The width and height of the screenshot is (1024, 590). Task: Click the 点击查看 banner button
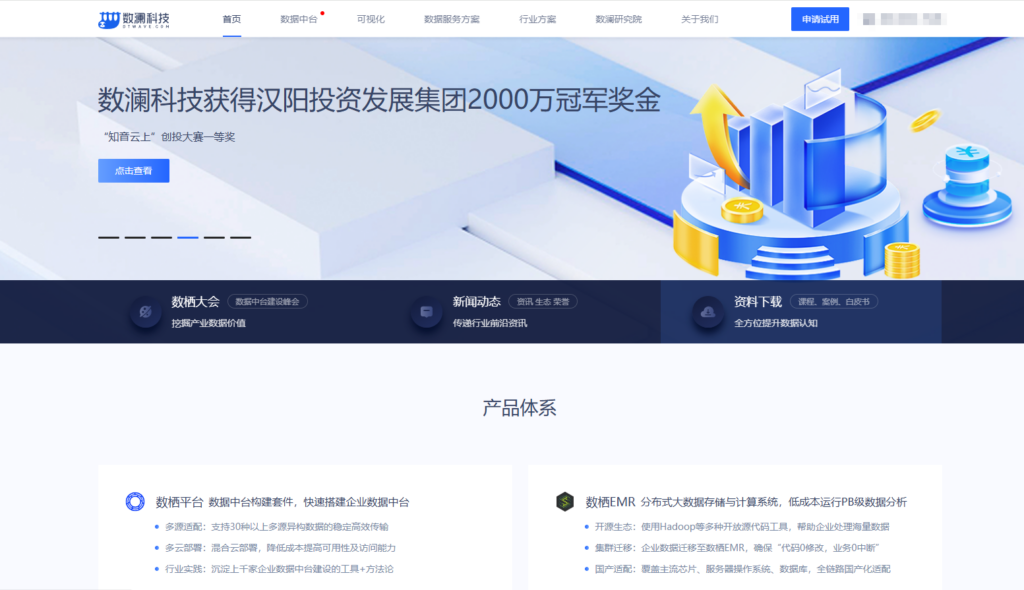pyautogui.click(x=134, y=170)
